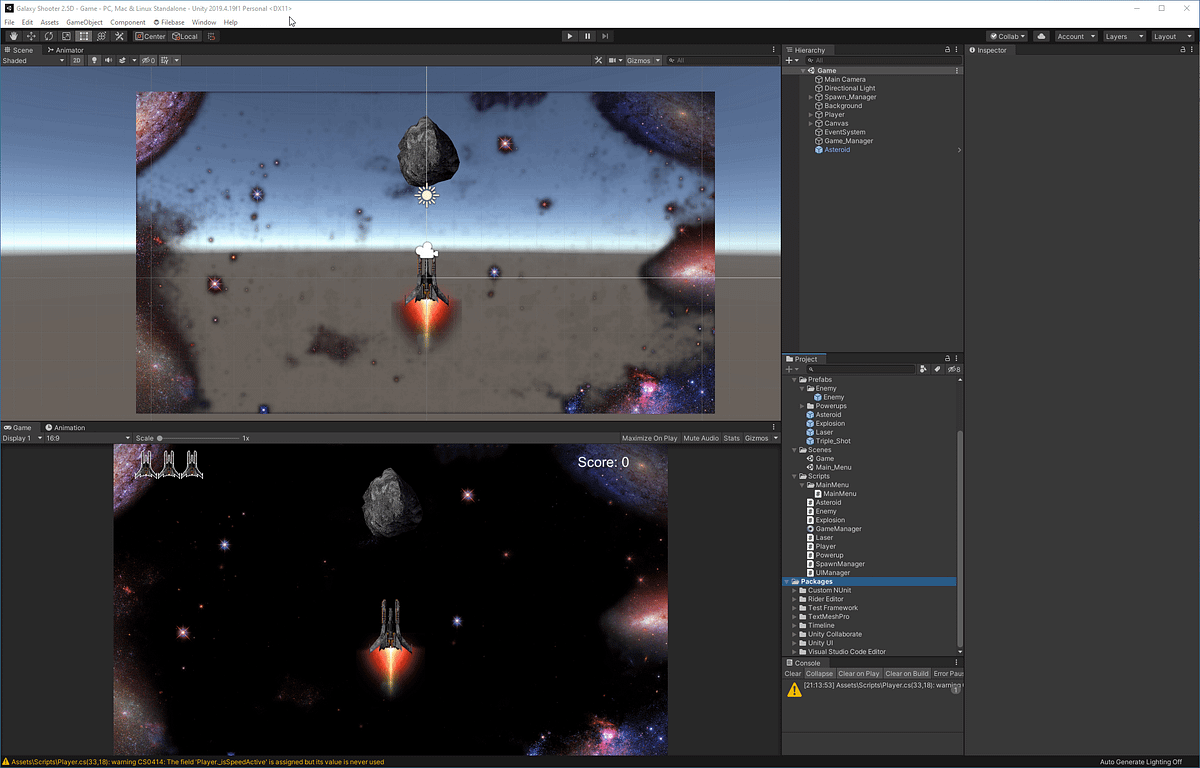The height and width of the screenshot is (768, 1200).
Task: Click the search by type icon in Project
Action: click(924, 369)
